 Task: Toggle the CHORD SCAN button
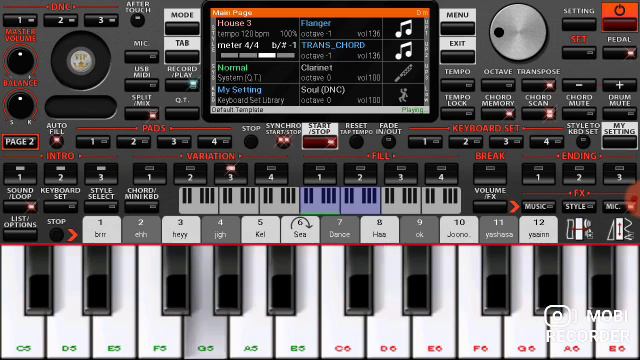click(538, 114)
